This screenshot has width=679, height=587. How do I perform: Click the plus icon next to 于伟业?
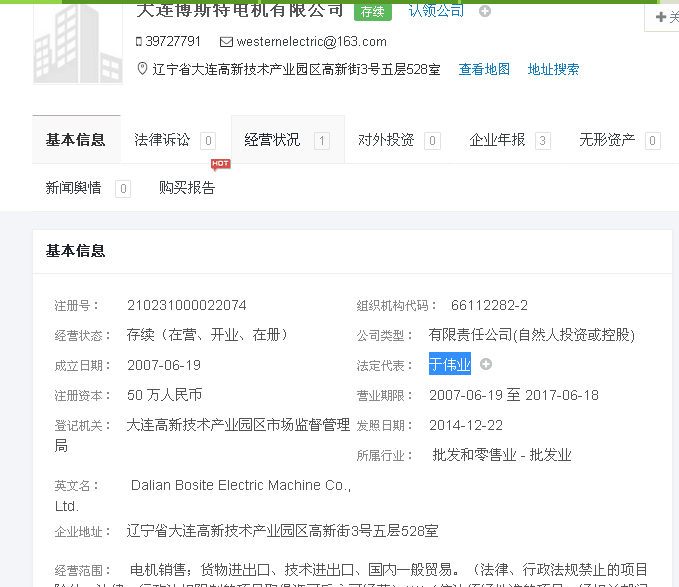tap(486, 365)
